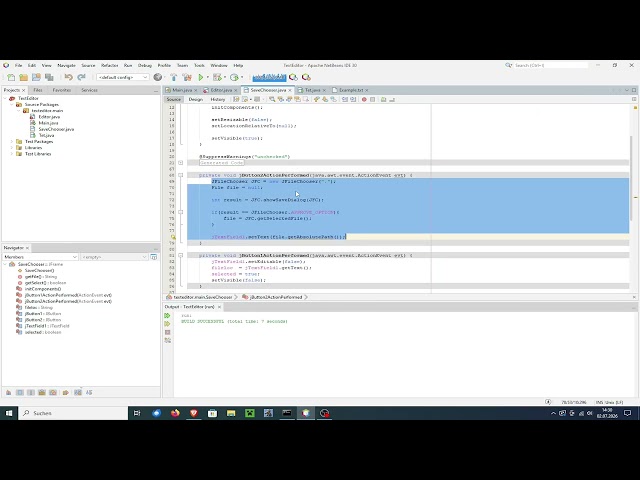The height and width of the screenshot is (480, 640).
Task: Click the Show Inherited Members navigator icon
Action: (x=8, y=392)
